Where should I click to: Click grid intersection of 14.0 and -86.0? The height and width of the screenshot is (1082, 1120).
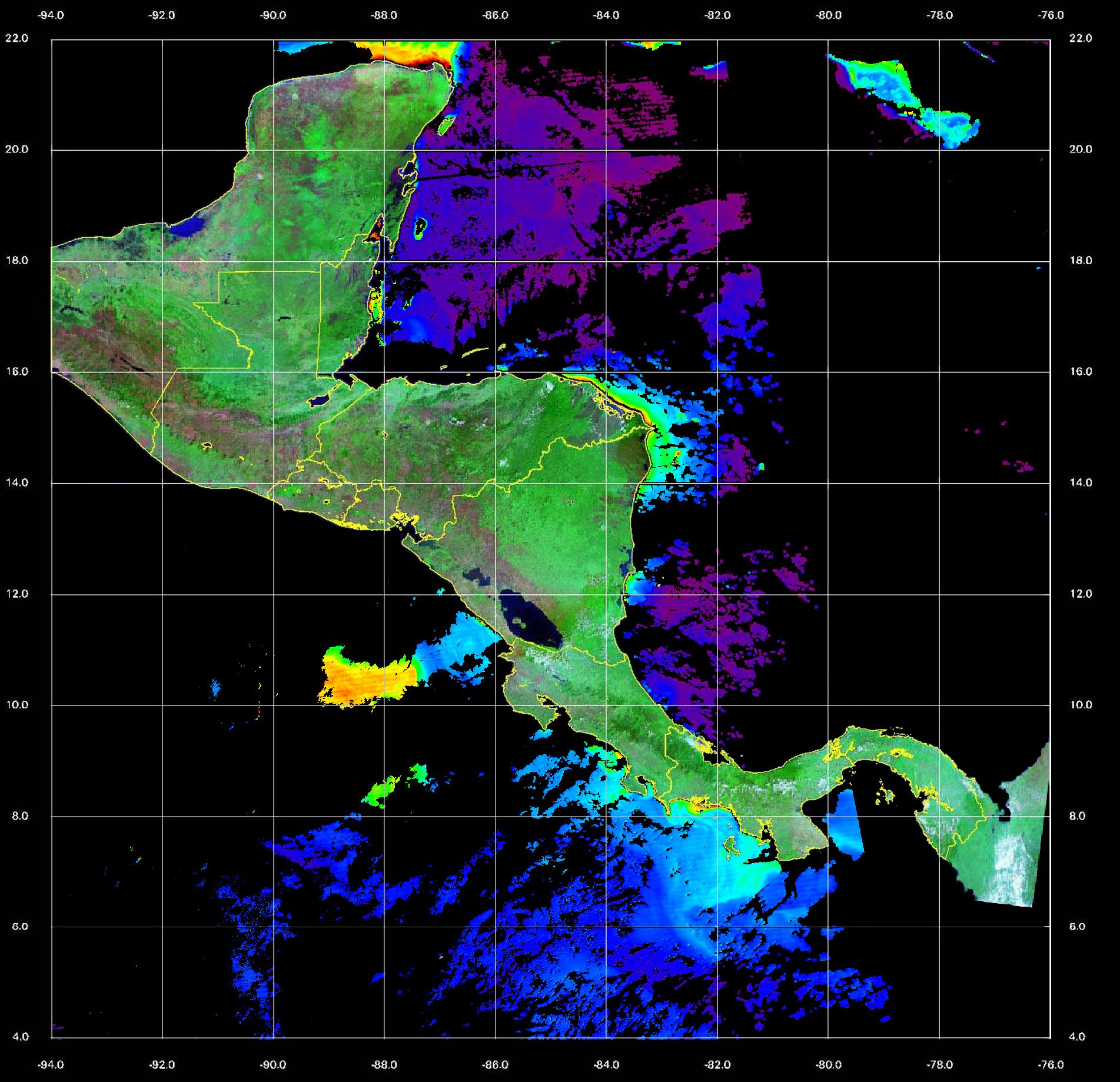[x=496, y=484]
